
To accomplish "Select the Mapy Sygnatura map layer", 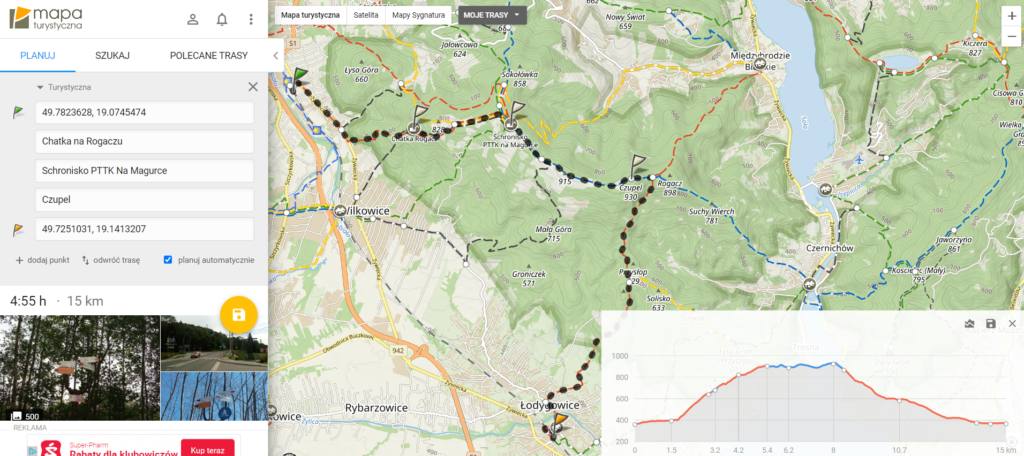I will point(418,15).
